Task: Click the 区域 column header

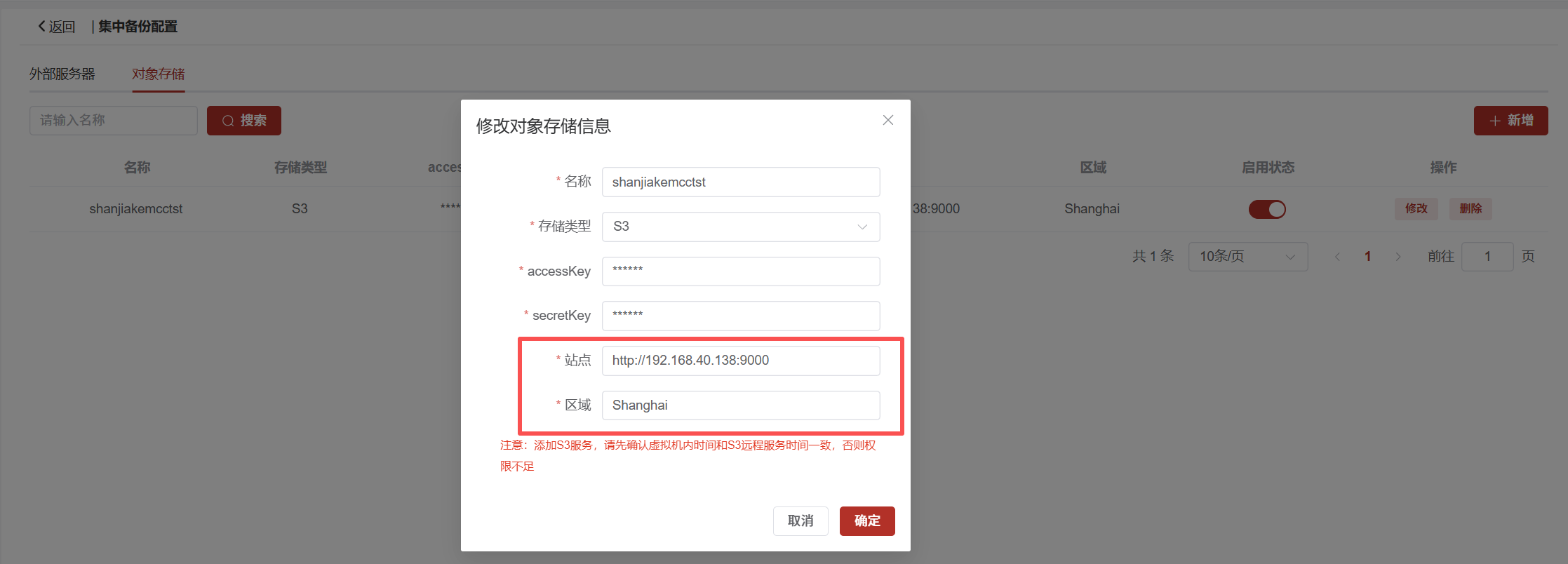Action: pyautogui.click(x=1093, y=168)
